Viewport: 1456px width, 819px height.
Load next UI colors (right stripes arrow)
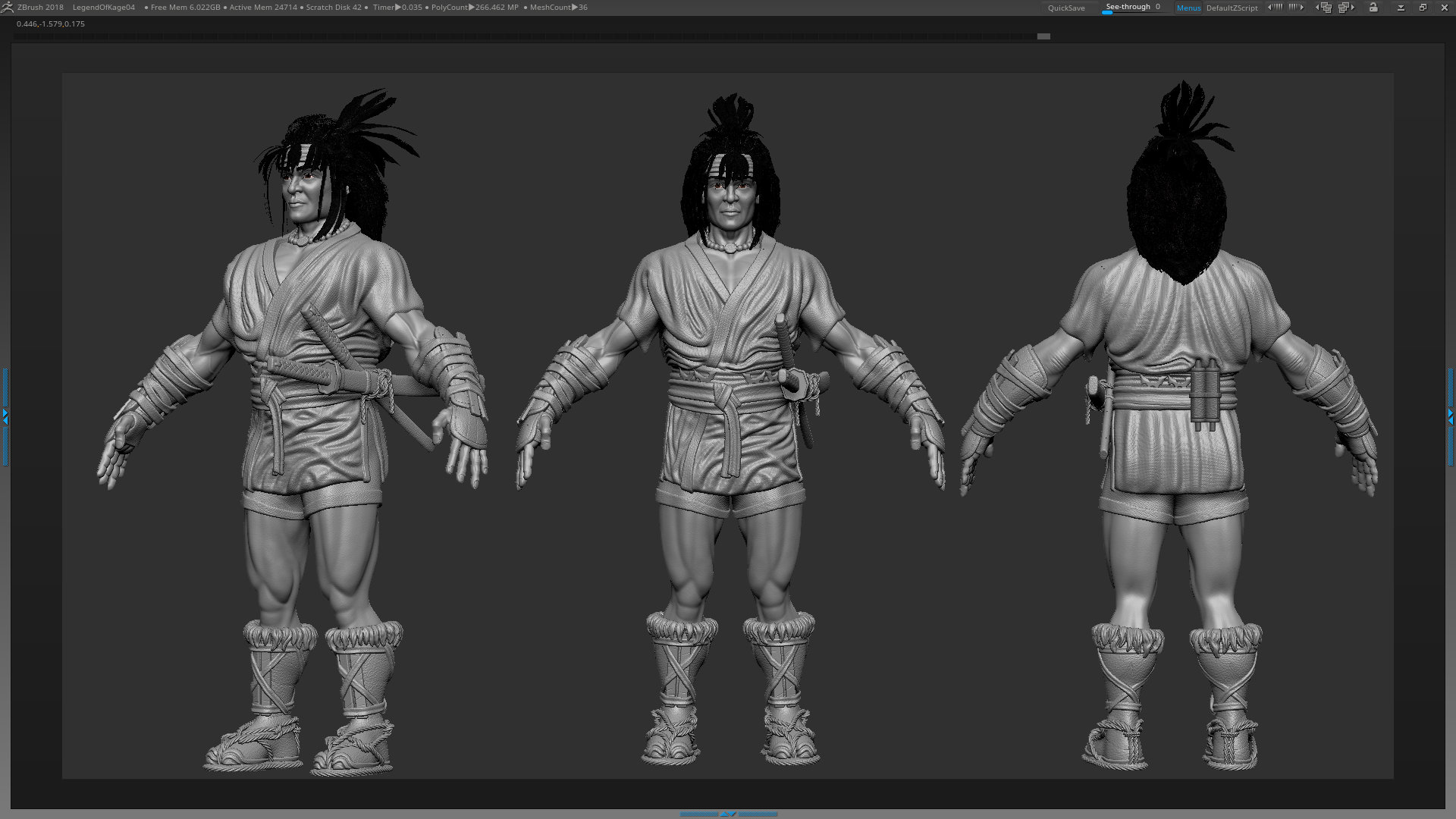[x=1297, y=7]
